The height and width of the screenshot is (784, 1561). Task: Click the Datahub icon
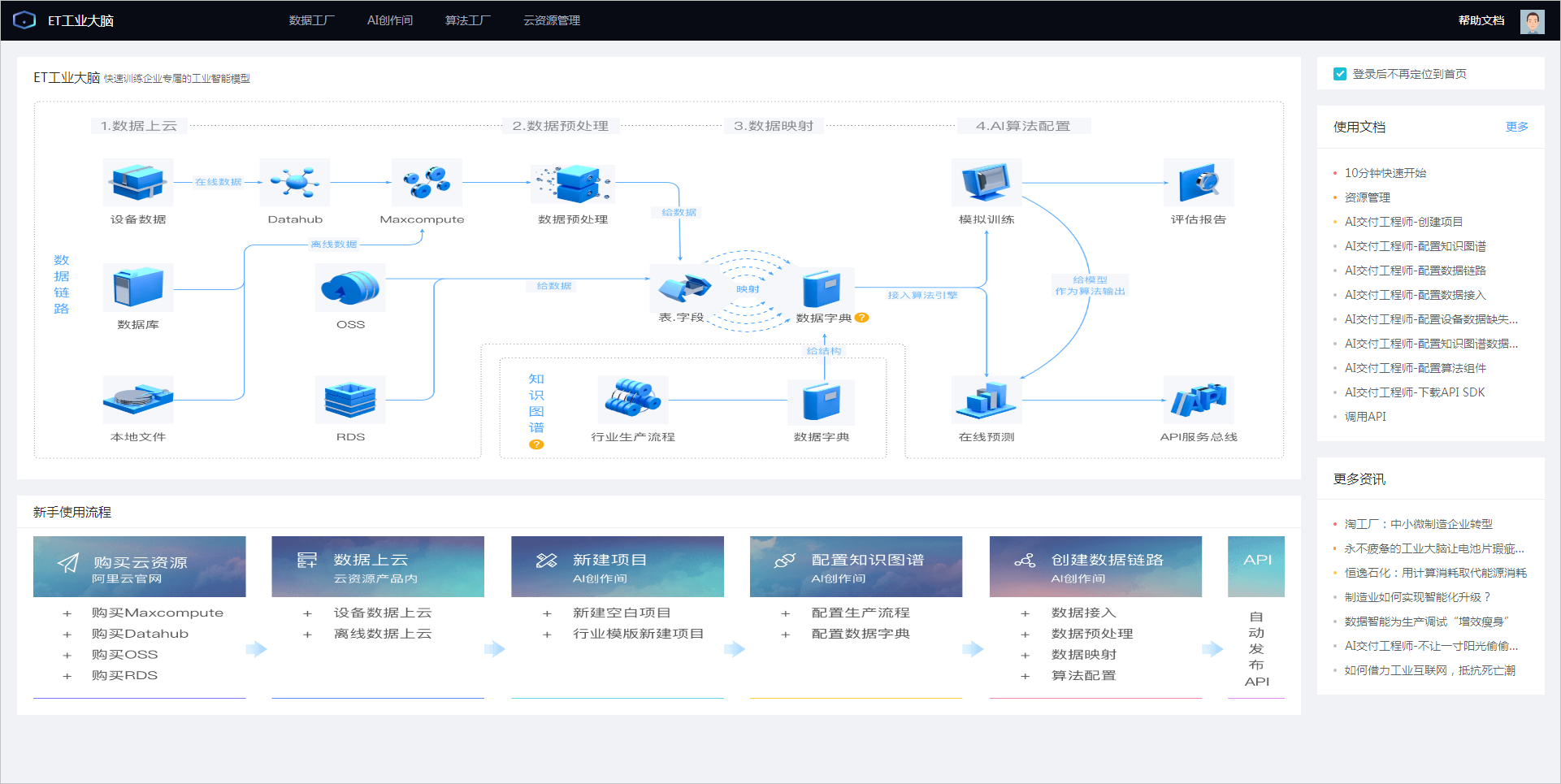pos(294,182)
